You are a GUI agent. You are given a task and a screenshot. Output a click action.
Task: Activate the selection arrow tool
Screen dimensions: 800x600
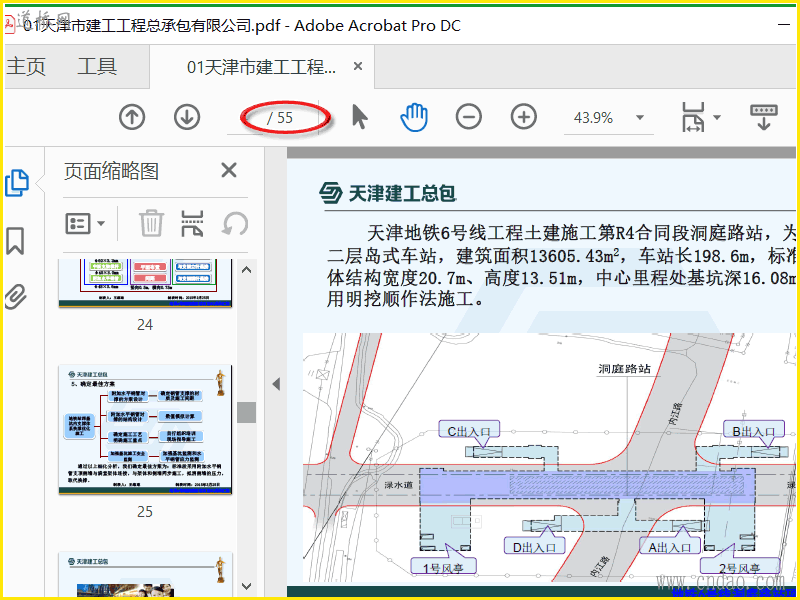coord(360,117)
